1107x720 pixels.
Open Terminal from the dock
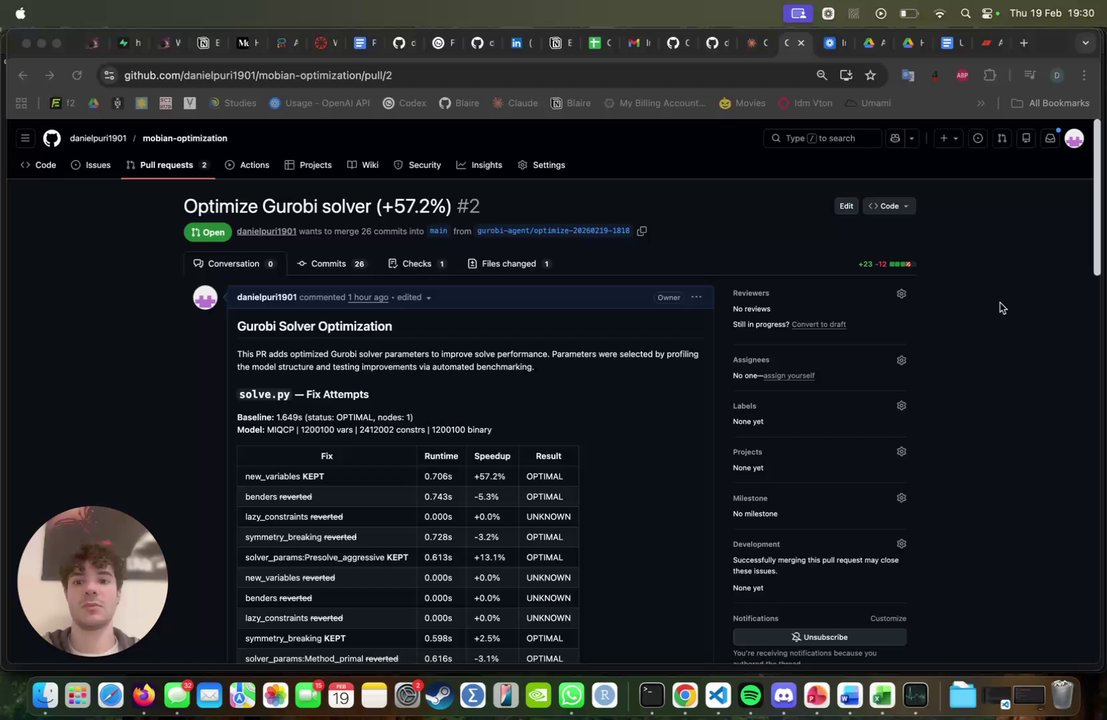(652, 695)
